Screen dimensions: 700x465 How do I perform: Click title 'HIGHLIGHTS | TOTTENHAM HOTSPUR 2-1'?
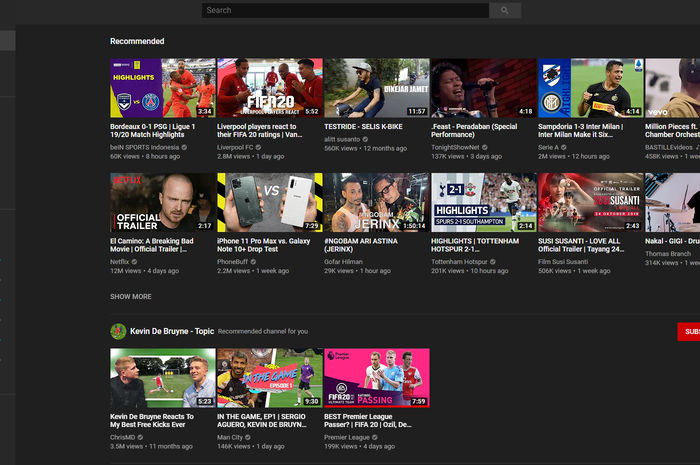475,245
